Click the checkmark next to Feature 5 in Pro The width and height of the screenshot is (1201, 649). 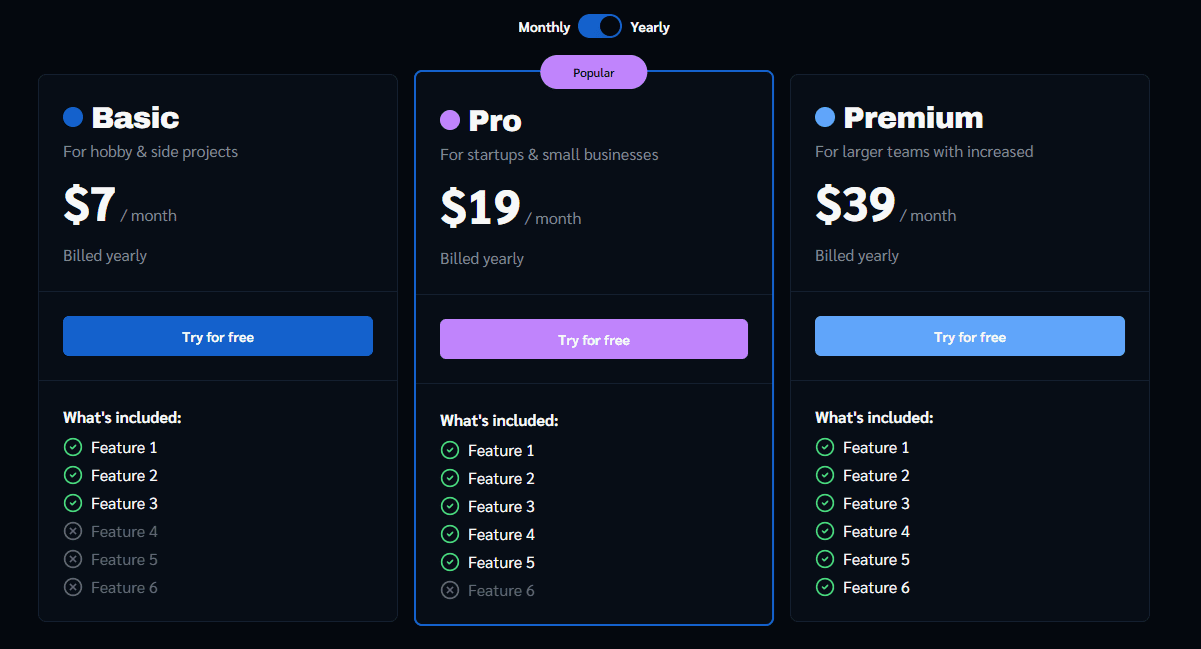tap(449, 562)
